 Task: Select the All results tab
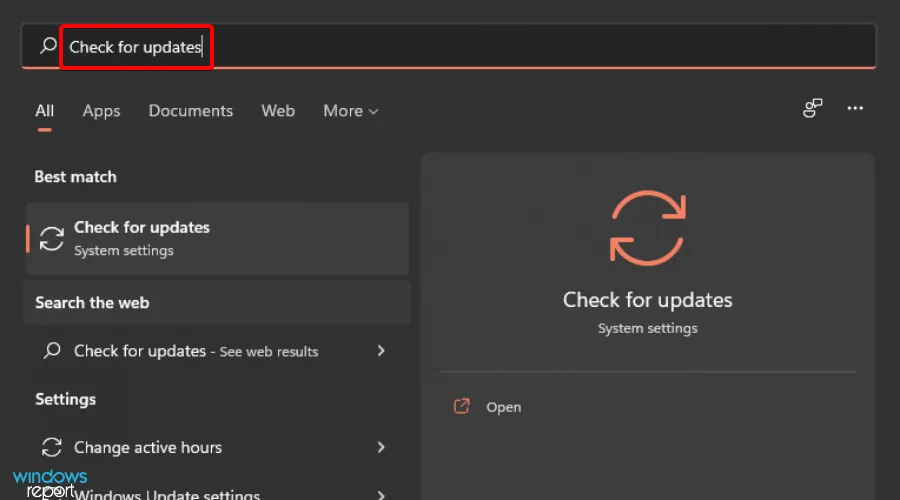(44, 111)
